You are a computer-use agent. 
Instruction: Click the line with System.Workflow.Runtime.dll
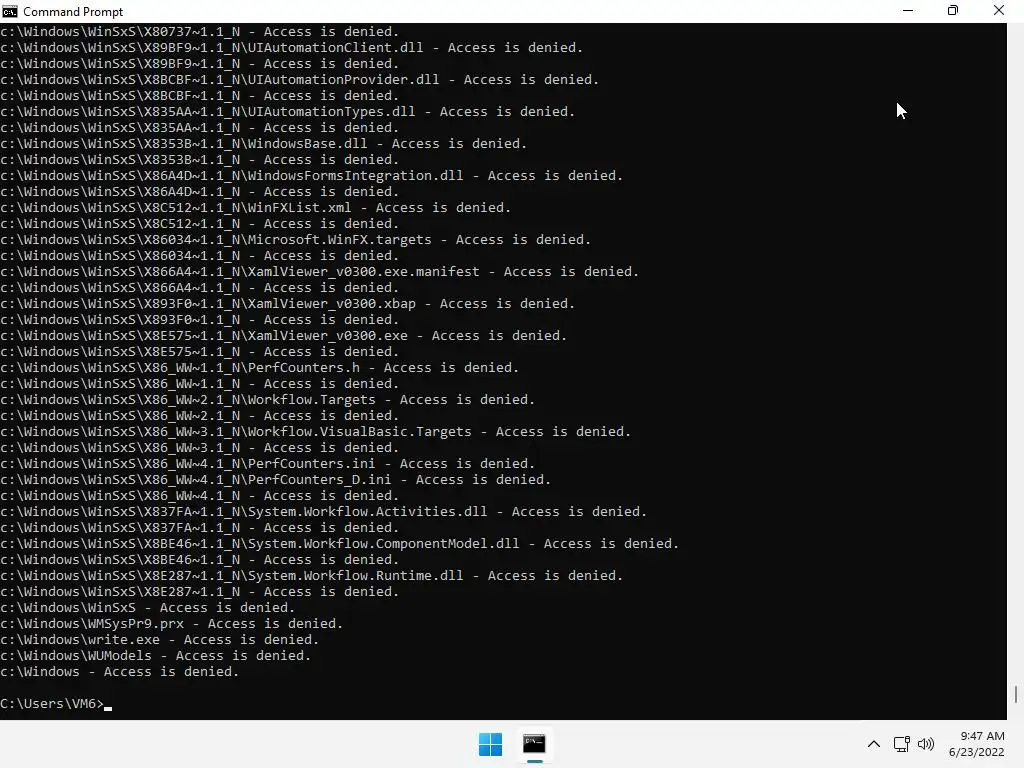[312, 576]
